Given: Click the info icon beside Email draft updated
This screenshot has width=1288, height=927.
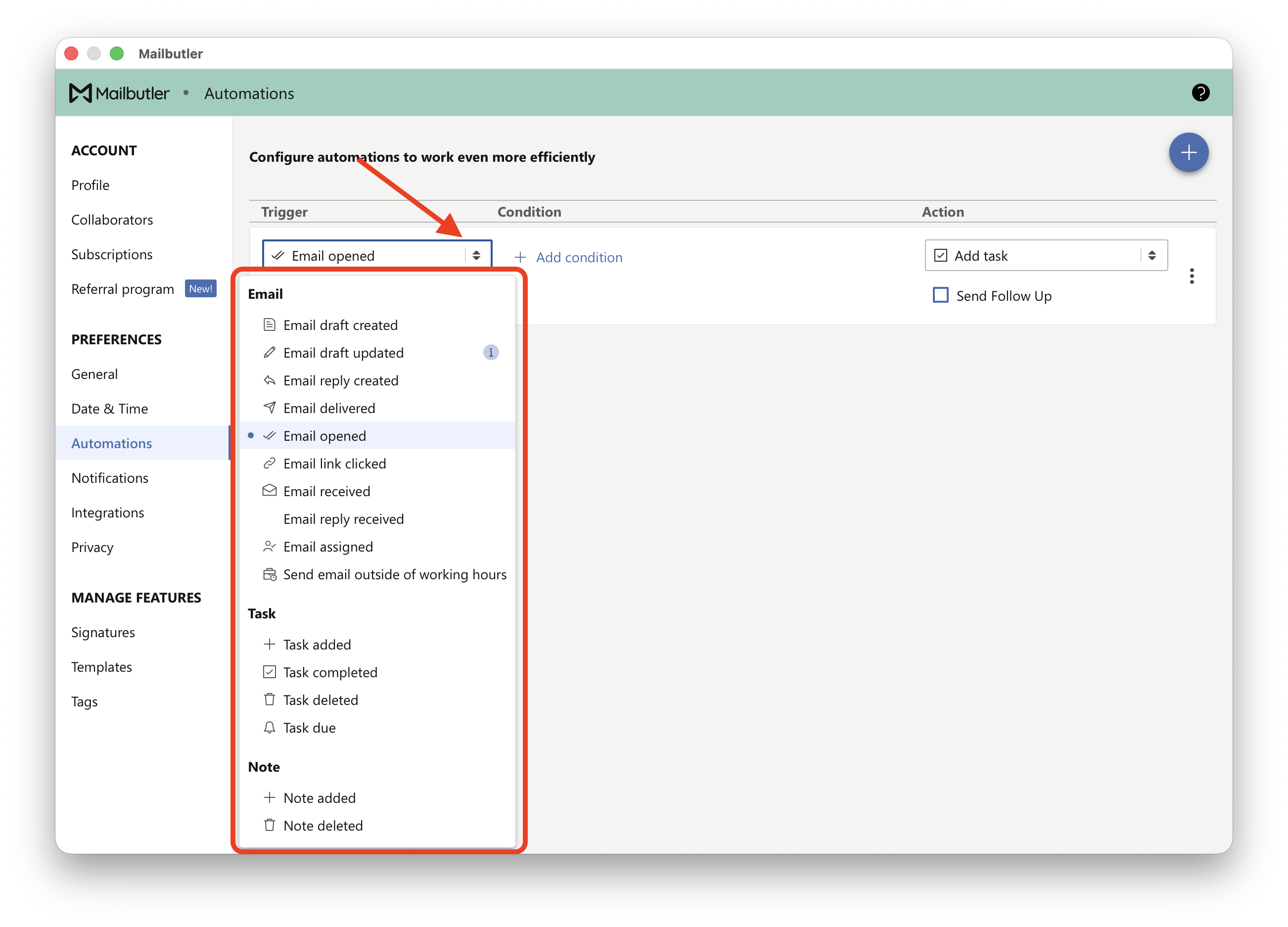Looking at the screenshot, I should (x=491, y=352).
